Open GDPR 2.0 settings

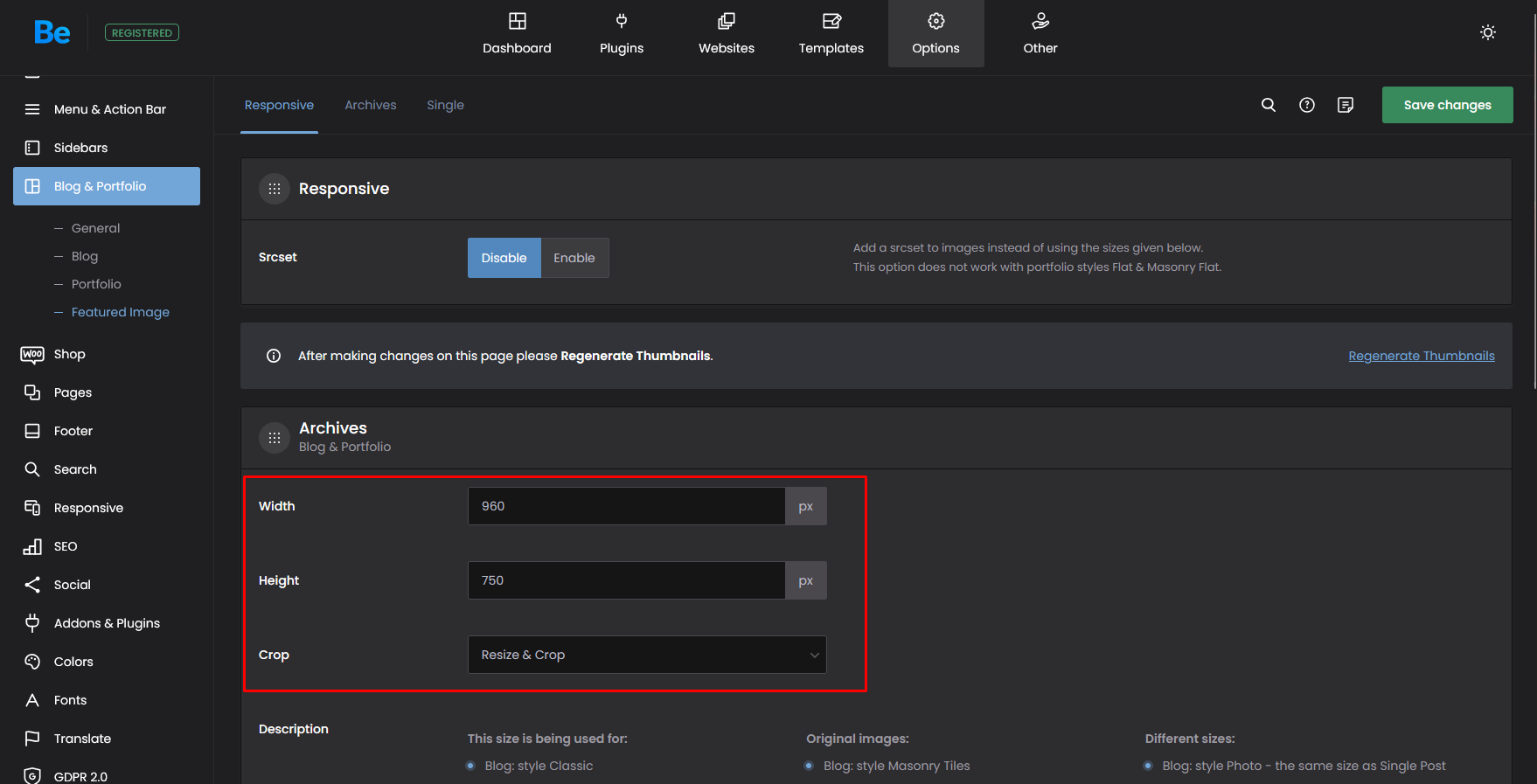point(80,777)
